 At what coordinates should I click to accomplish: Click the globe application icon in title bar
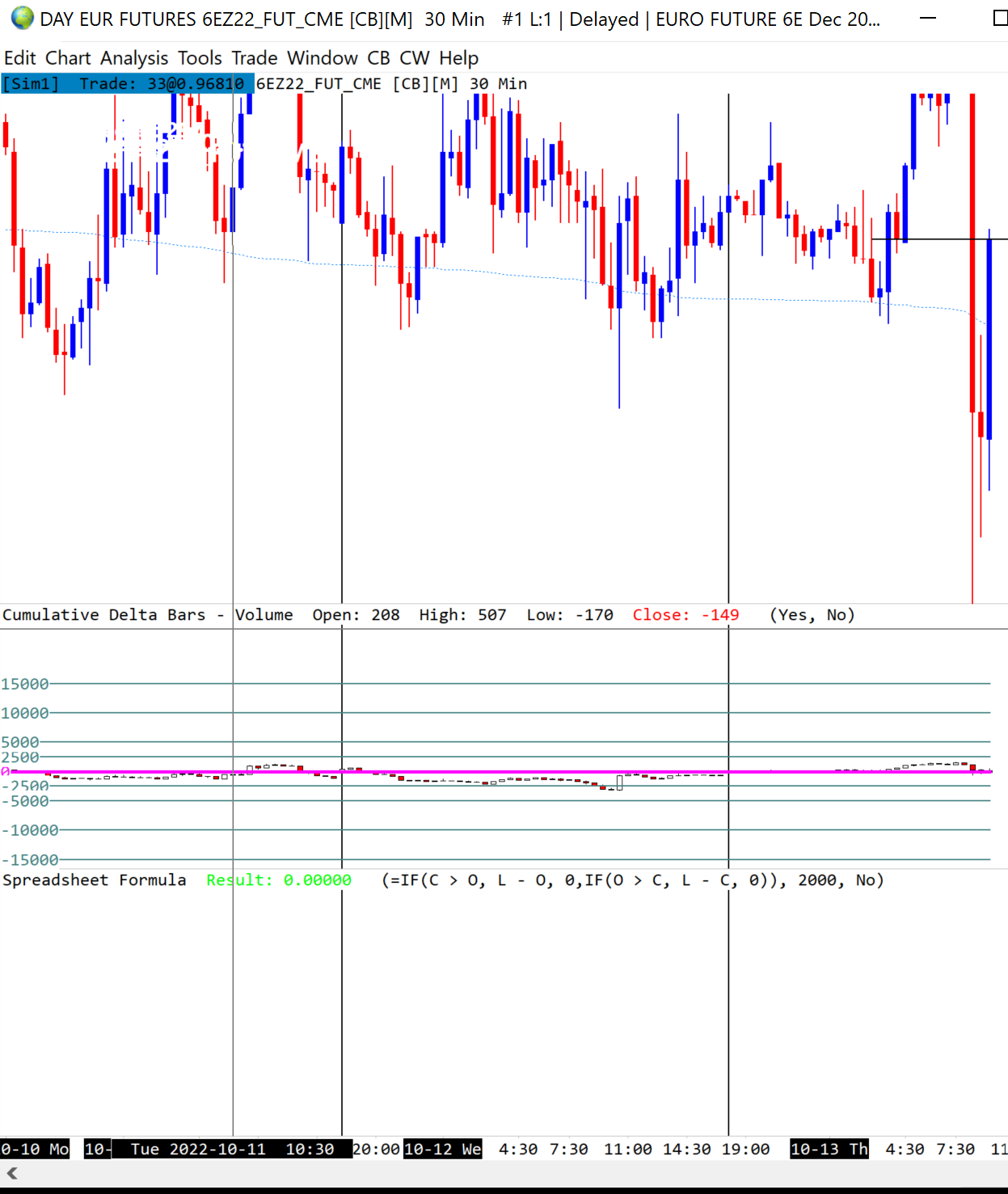click(22, 18)
